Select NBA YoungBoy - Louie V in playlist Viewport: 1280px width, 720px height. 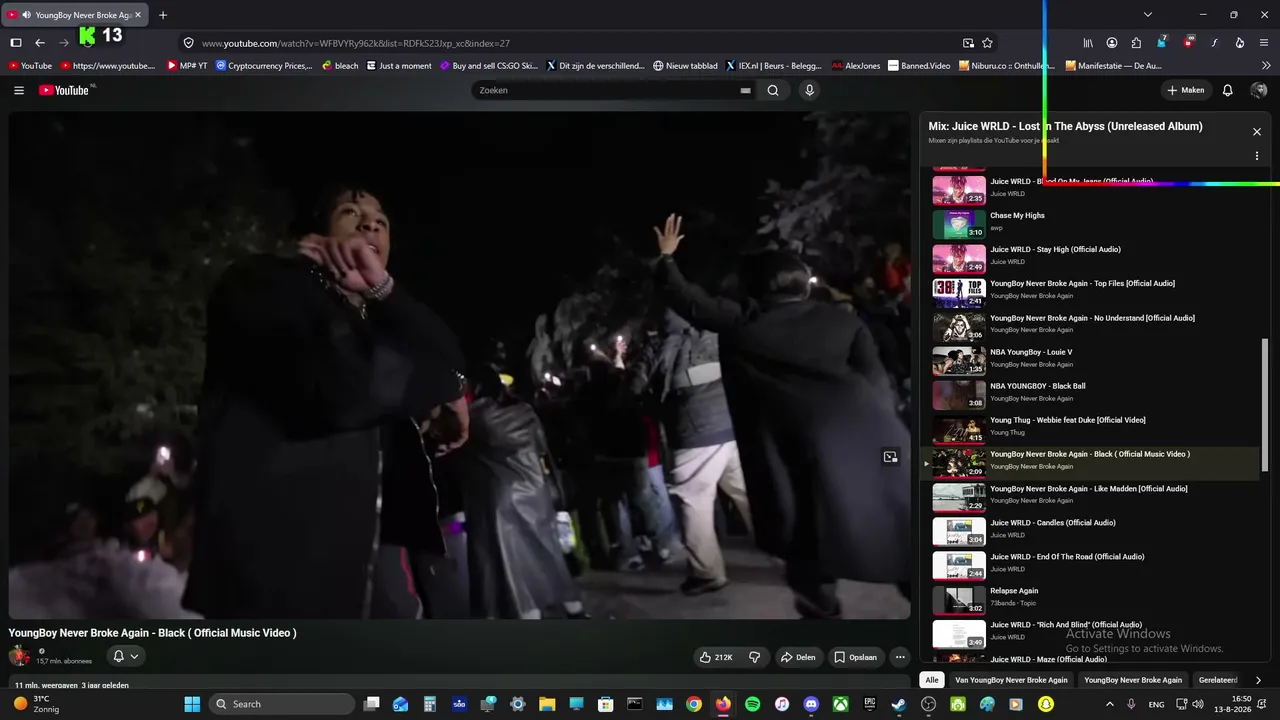pyautogui.click(x=1090, y=360)
